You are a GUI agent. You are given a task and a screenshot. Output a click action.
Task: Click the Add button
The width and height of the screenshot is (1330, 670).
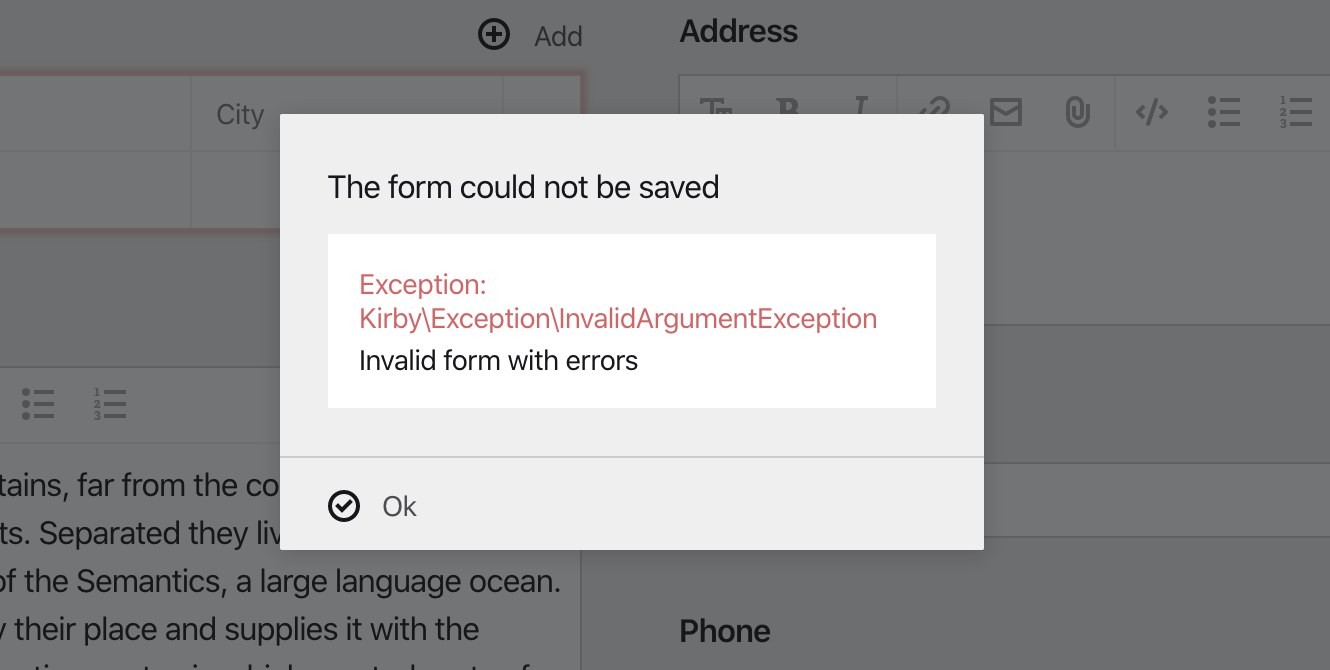click(557, 36)
